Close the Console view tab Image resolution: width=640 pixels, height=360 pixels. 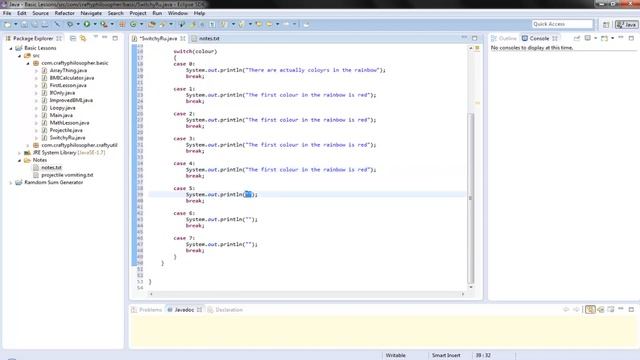point(555,38)
